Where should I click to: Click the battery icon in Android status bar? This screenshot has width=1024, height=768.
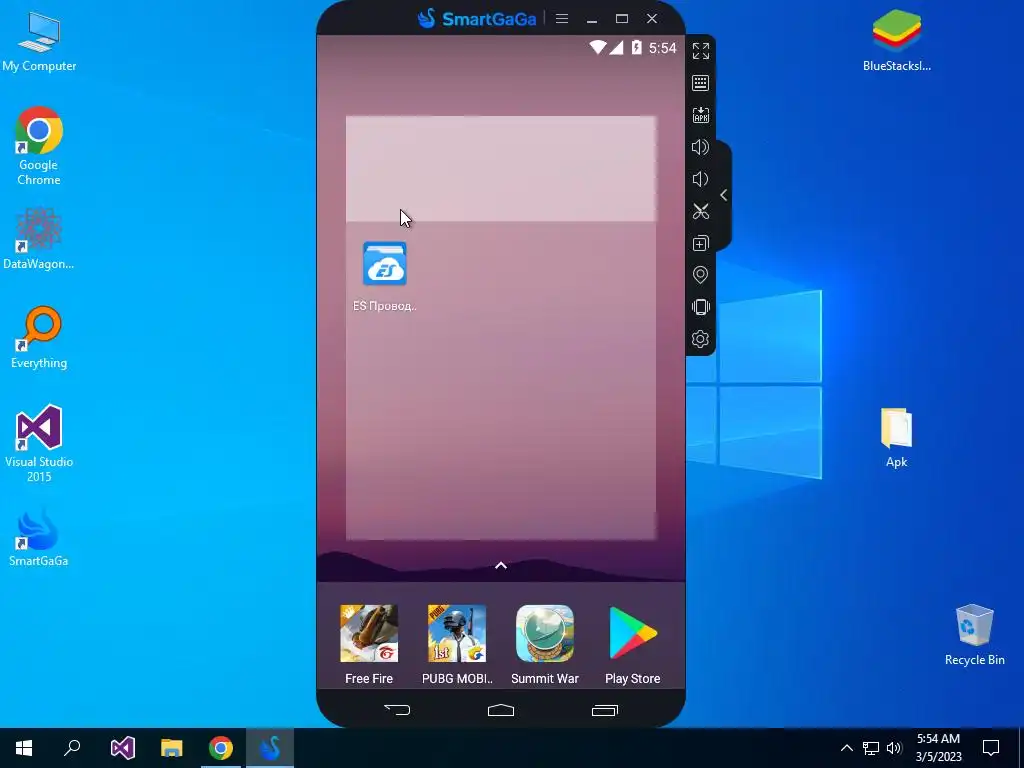pos(636,47)
